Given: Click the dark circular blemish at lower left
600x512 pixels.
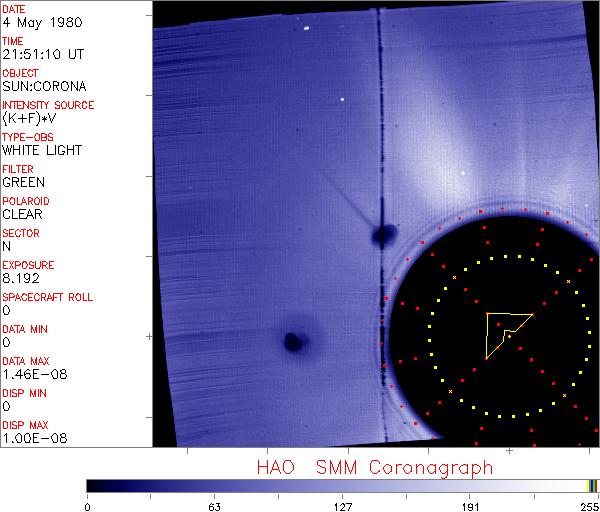Looking at the screenshot, I should (293, 342).
